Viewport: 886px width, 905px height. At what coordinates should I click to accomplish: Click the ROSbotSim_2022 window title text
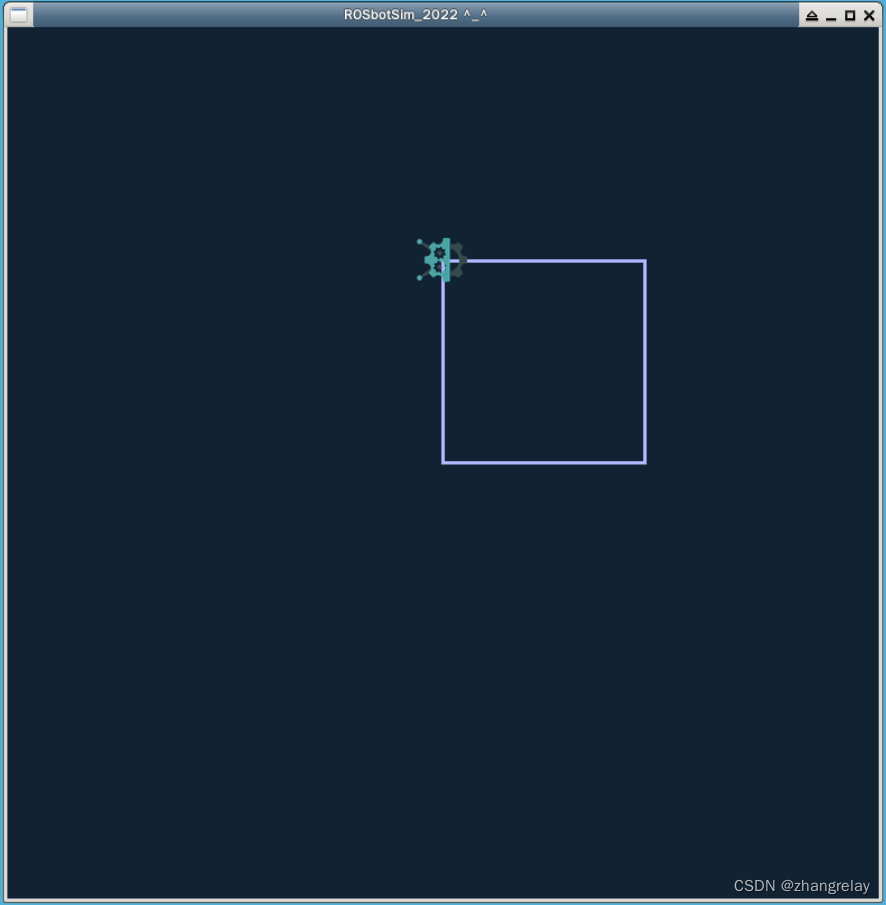[x=415, y=14]
